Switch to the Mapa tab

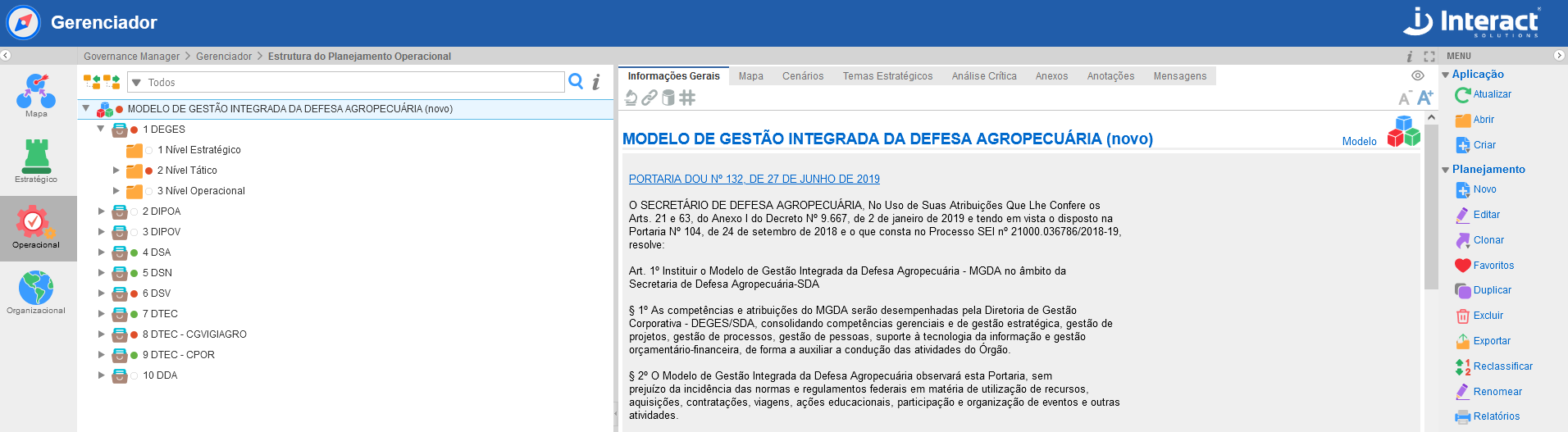pos(751,76)
